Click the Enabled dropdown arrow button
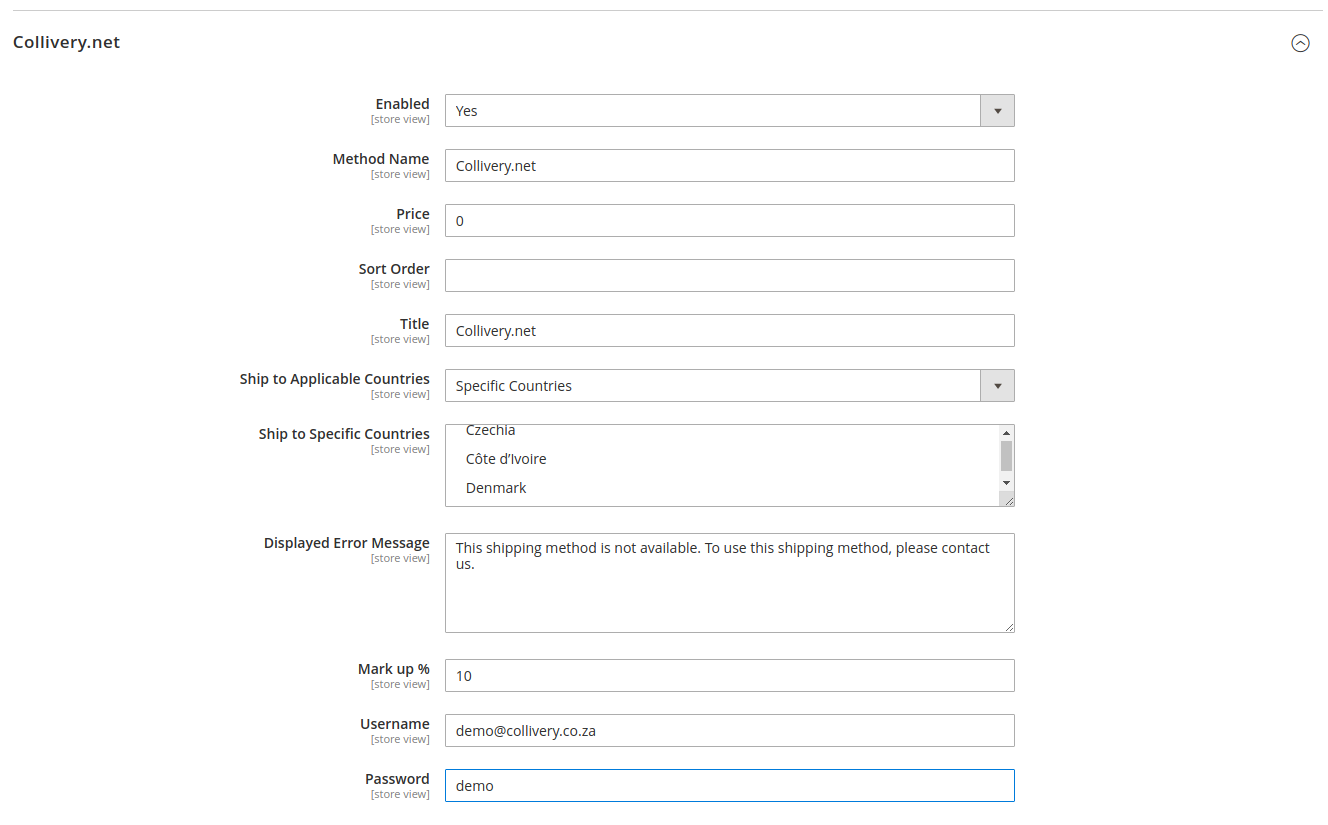 (x=997, y=111)
